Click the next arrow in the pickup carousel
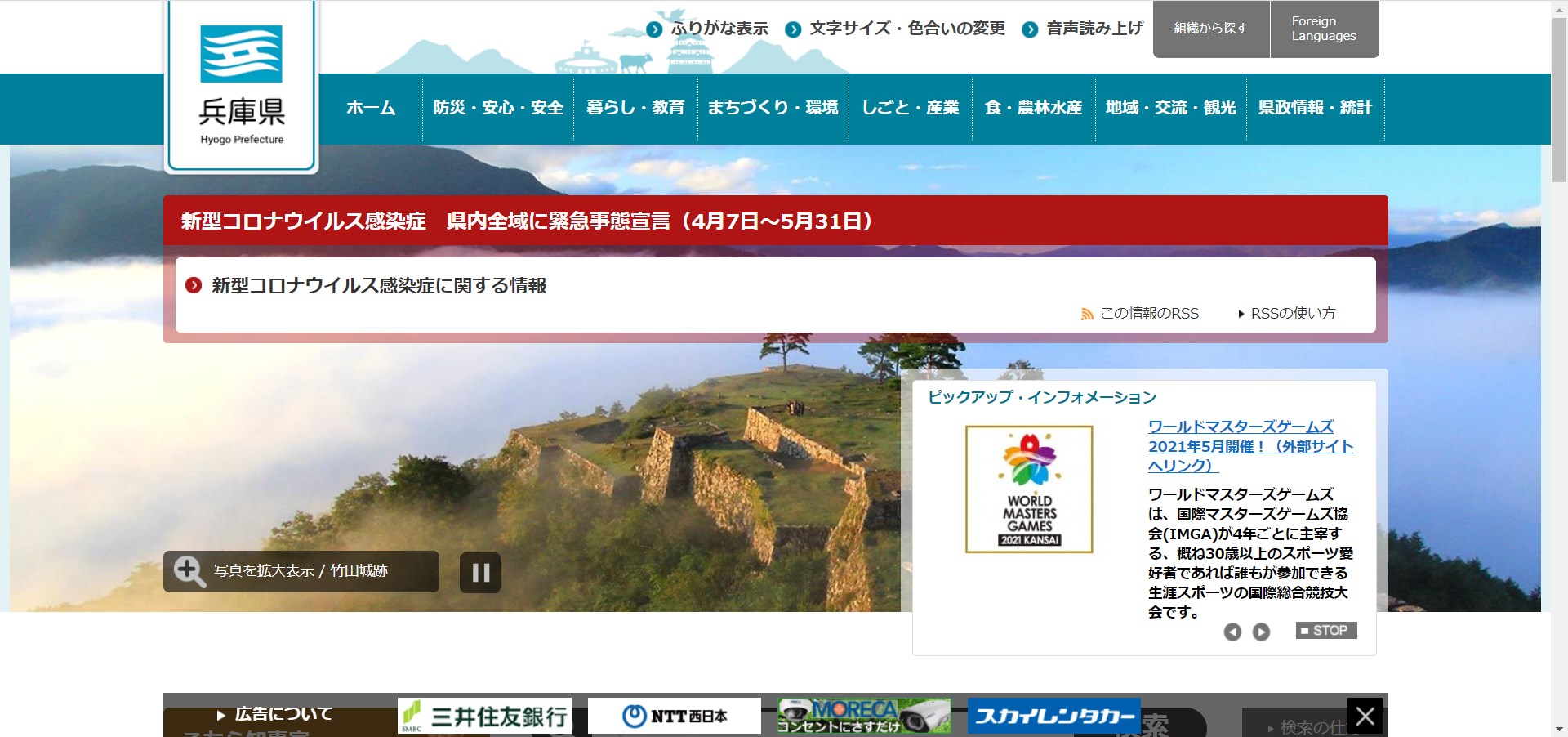 coord(1263,631)
